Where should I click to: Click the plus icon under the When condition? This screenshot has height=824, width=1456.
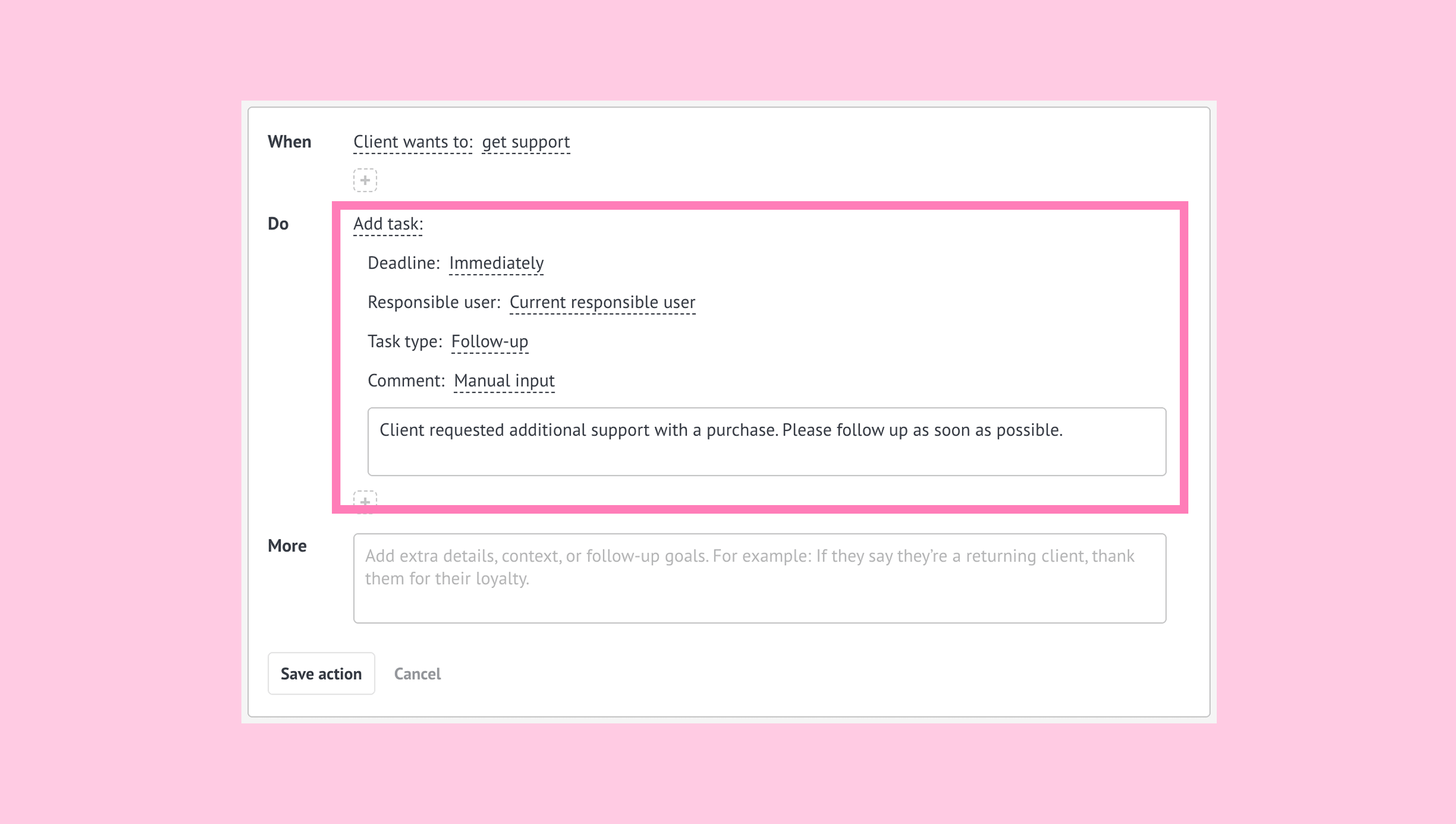(x=365, y=180)
